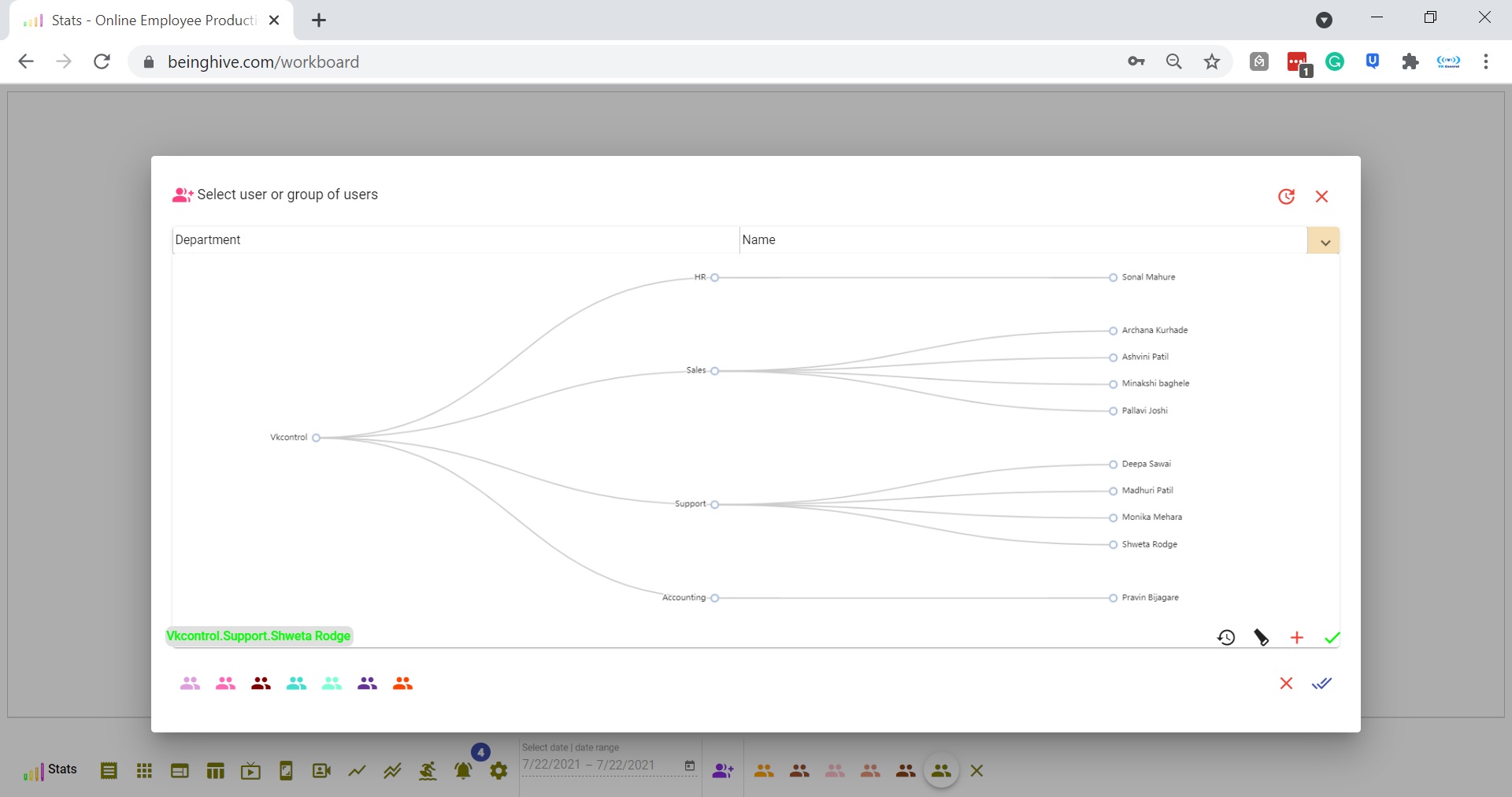Open the video camera recording view
Viewport: 1512px width, 797px height.
pyautogui.click(x=321, y=771)
